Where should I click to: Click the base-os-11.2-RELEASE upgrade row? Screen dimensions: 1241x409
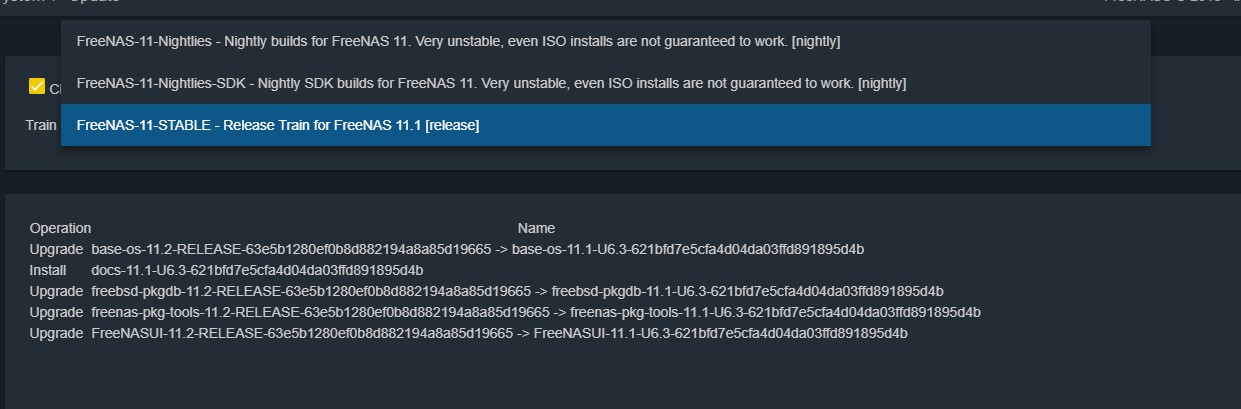click(x=447, y=249)
